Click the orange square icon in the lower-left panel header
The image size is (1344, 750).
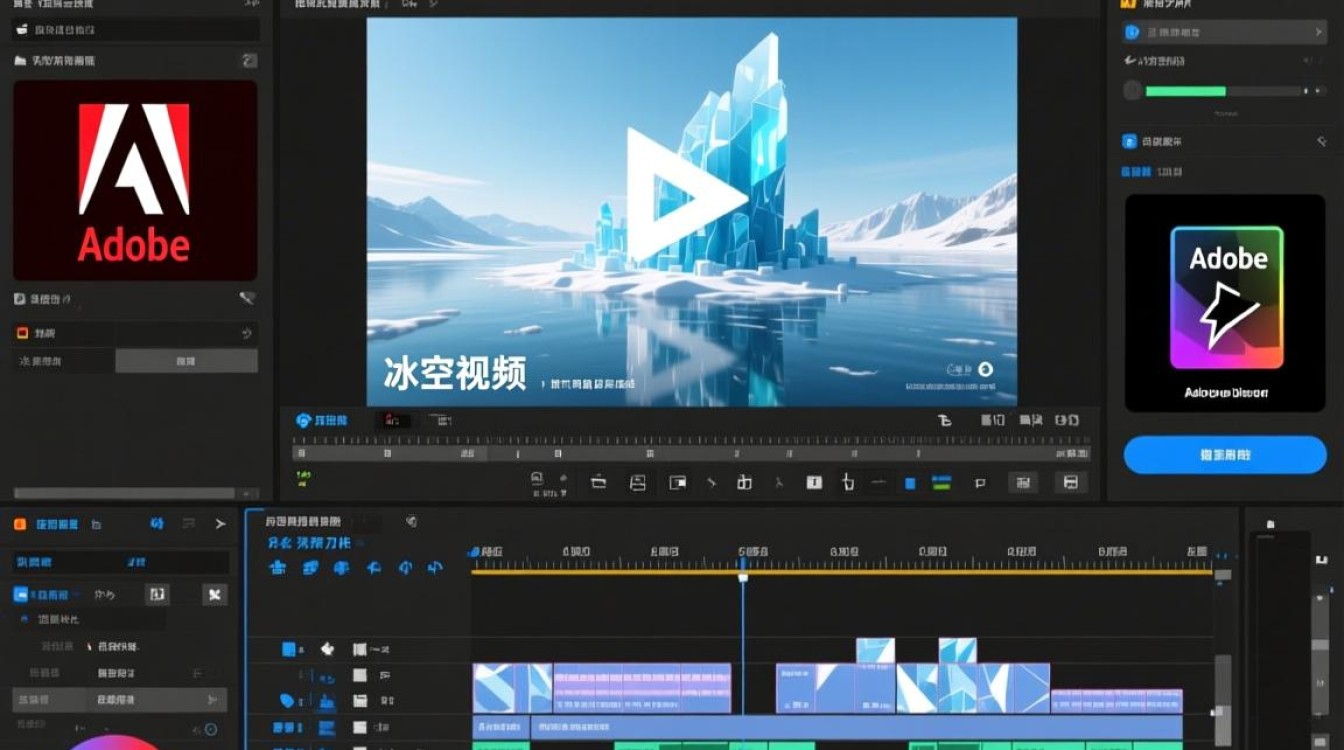[20, 524]
